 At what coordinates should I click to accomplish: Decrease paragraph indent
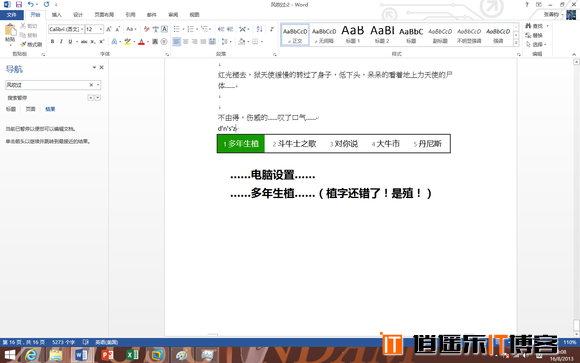221,29
